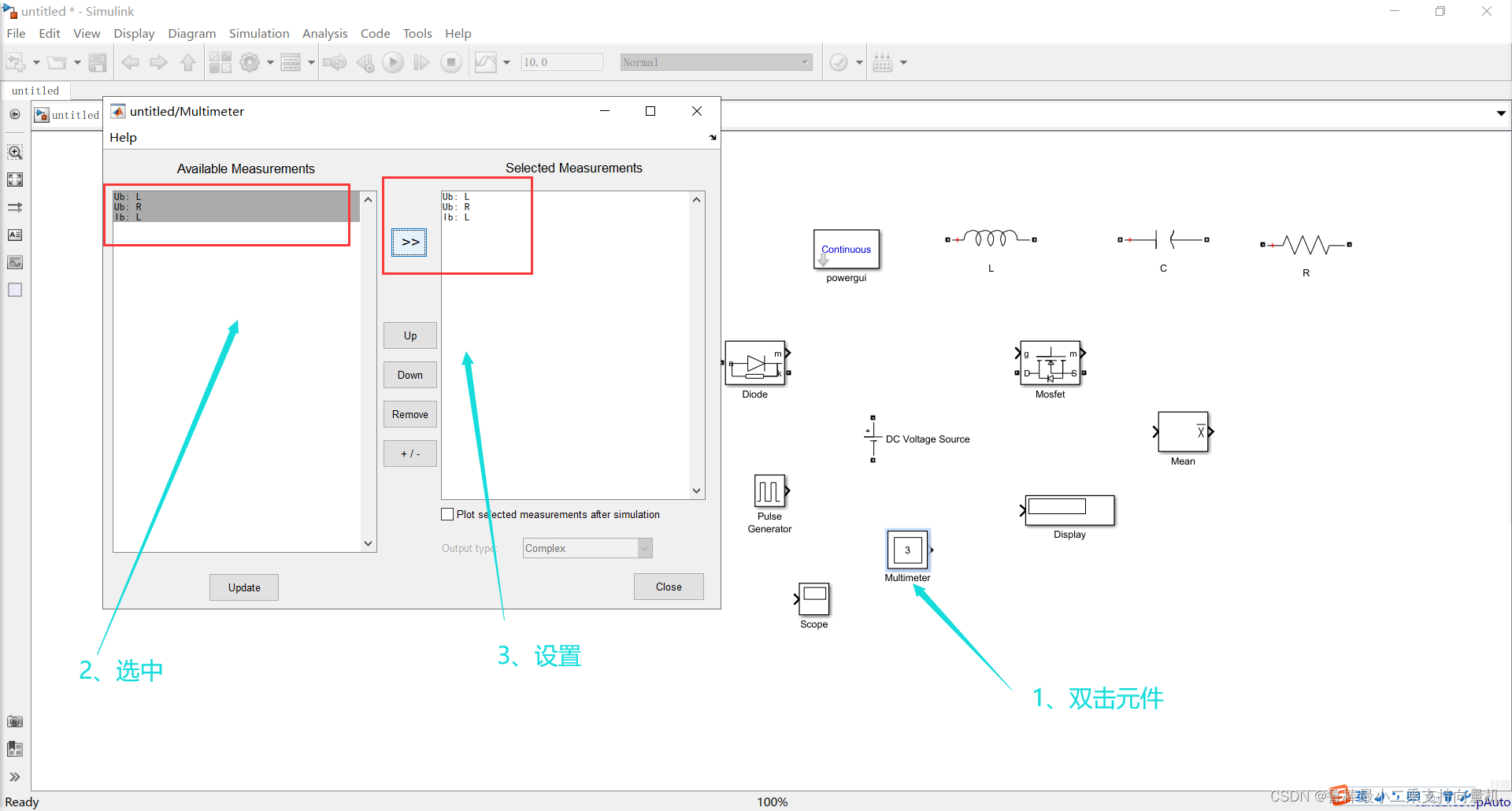This screenshot has width=1512, height=811.
Task: Select the resistor R block
Action: pyautogui.click(x=1306, y=245)
